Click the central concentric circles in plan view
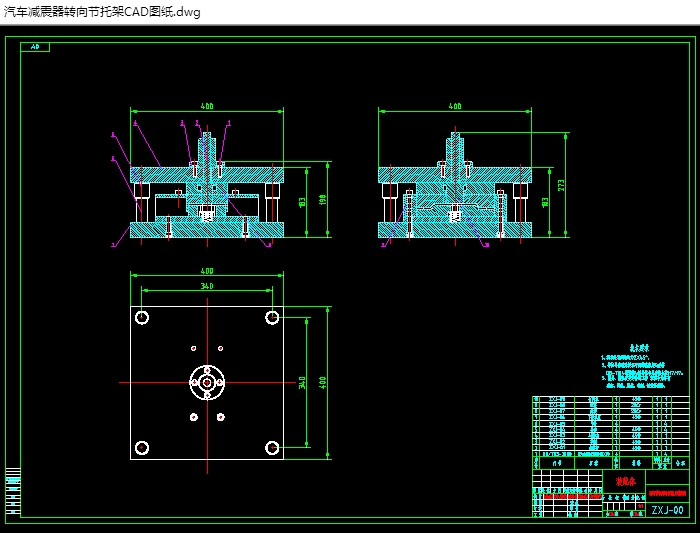The height and width of the screenshot is (533, 700). [207, 382]
